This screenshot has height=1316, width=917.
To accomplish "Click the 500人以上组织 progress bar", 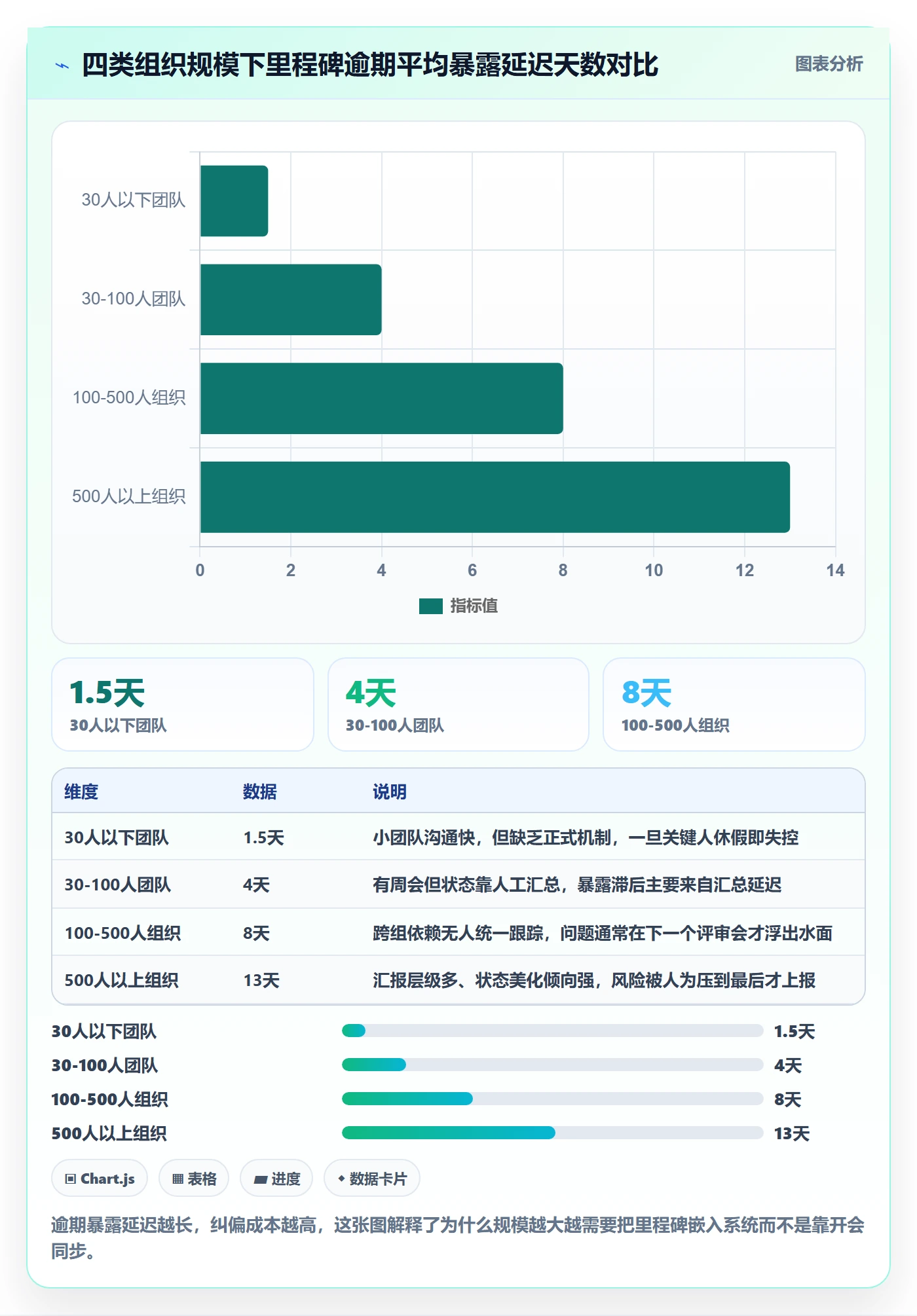I will coord(552,1133).
